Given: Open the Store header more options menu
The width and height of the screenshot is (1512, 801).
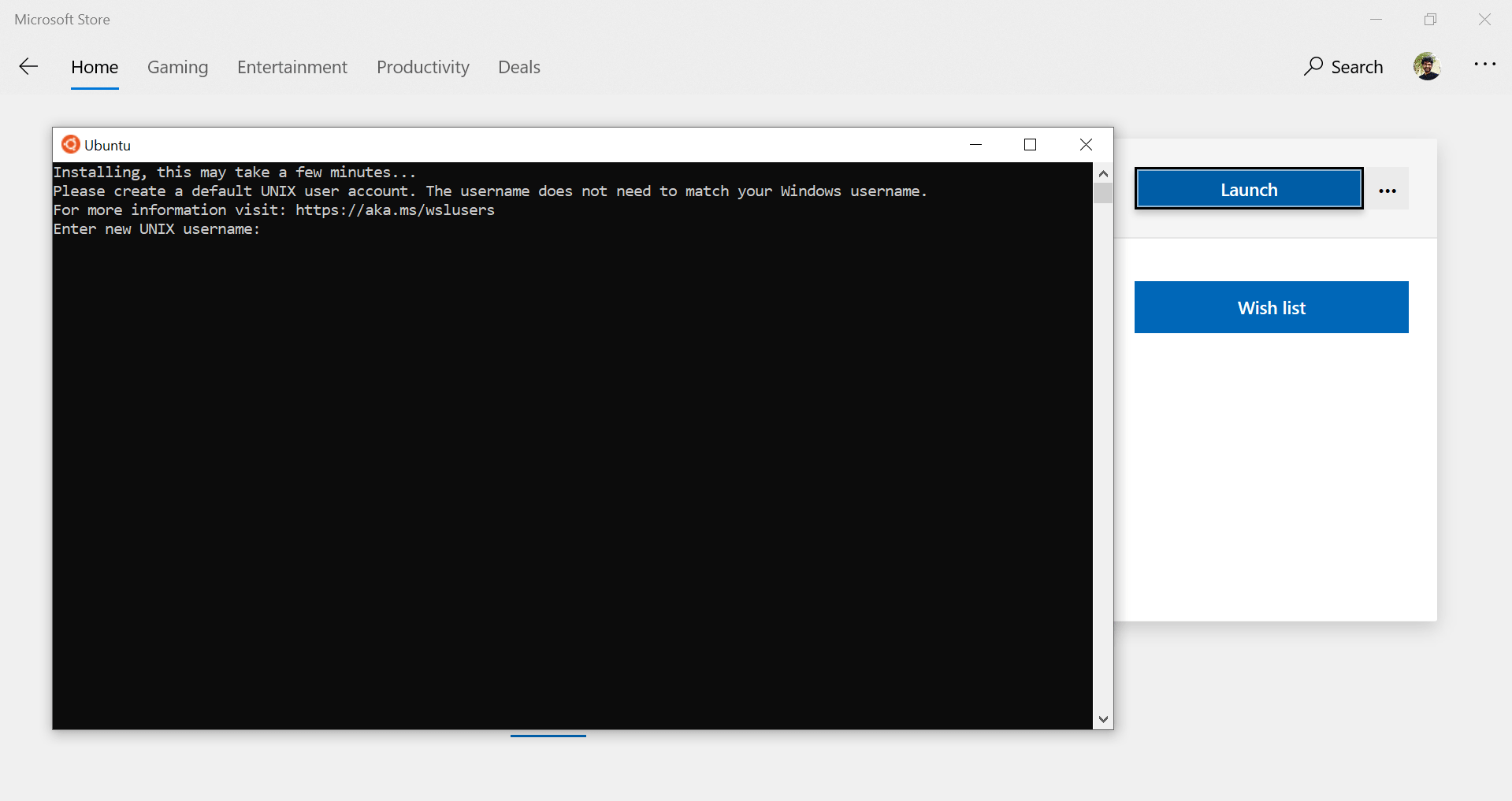Looking at the screenshot, I should (1485, 65).
